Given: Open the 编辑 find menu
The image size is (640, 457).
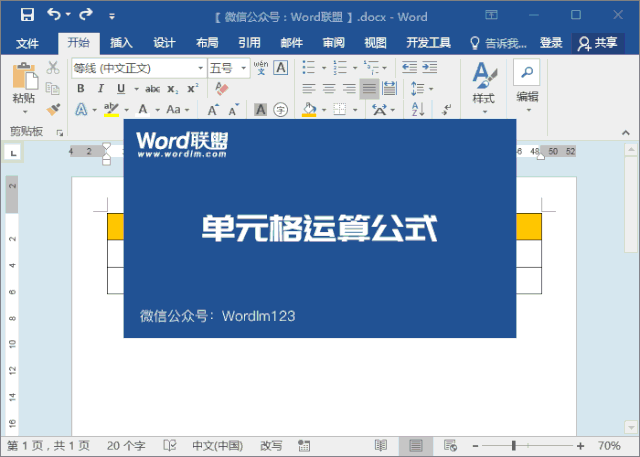Looking at the screenshot, I should click(527, 87).
